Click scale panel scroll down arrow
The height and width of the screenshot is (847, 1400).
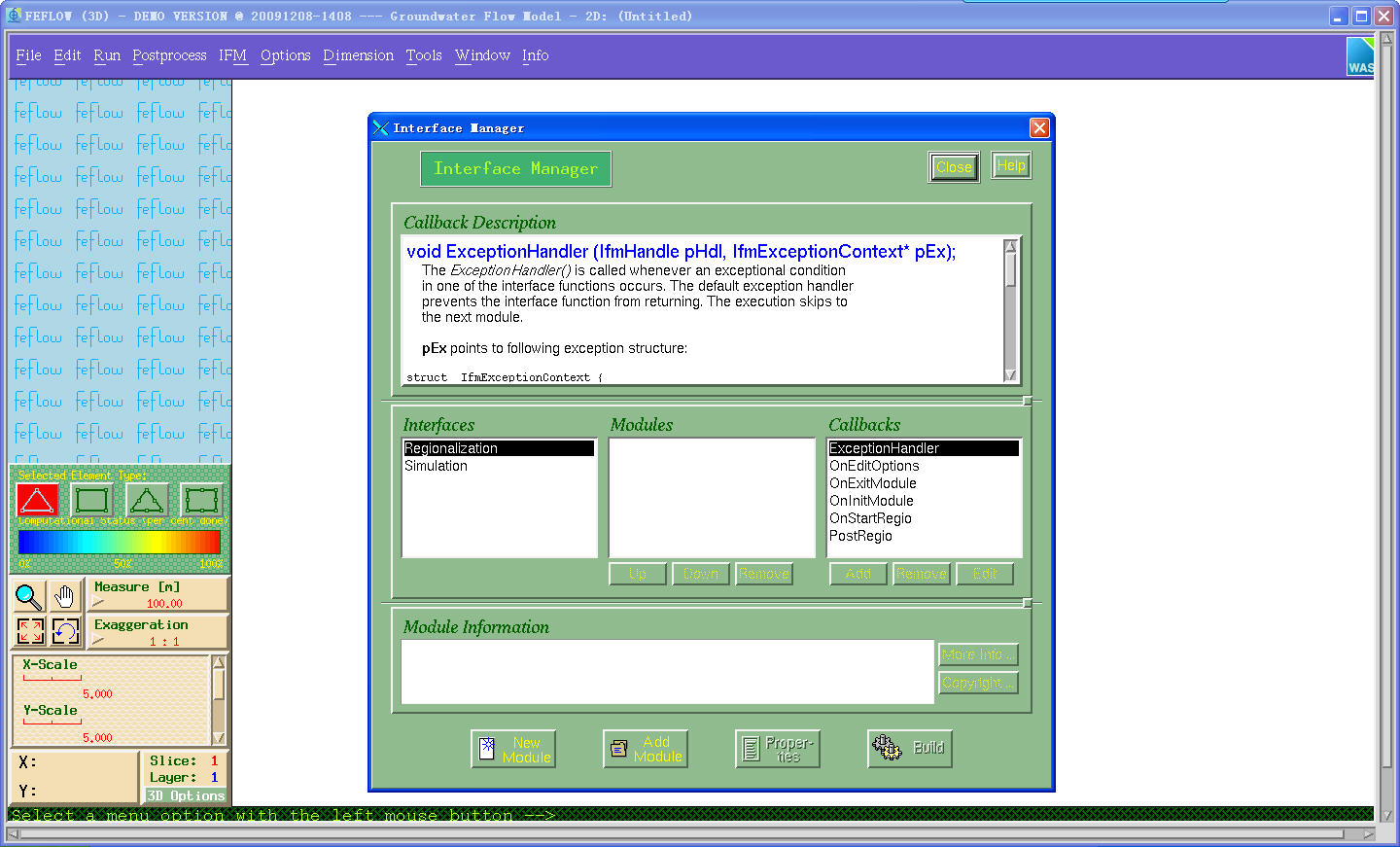[219, 738]
